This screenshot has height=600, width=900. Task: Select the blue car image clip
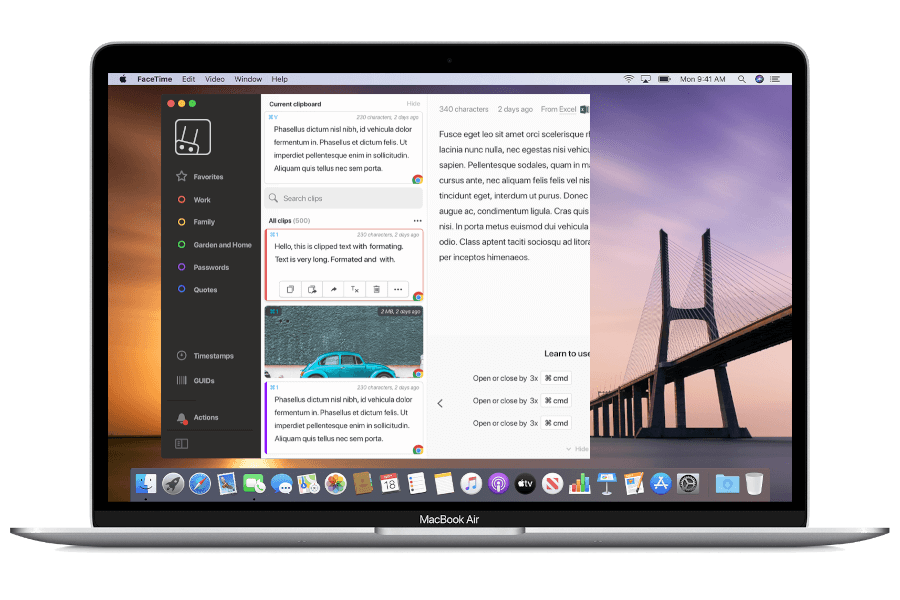tap(344, 342)
